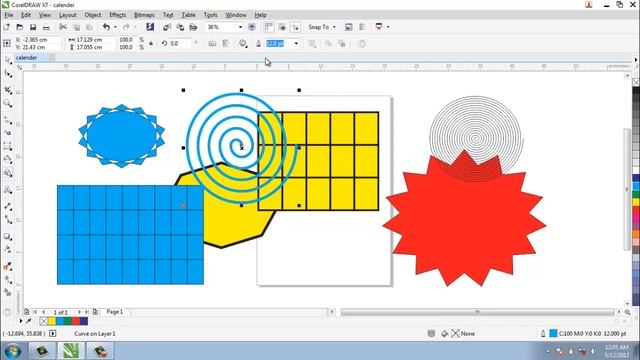This screenshot has height=360, width=640.
Task: Select the Shape tool in toolbox
Action: 7,74
